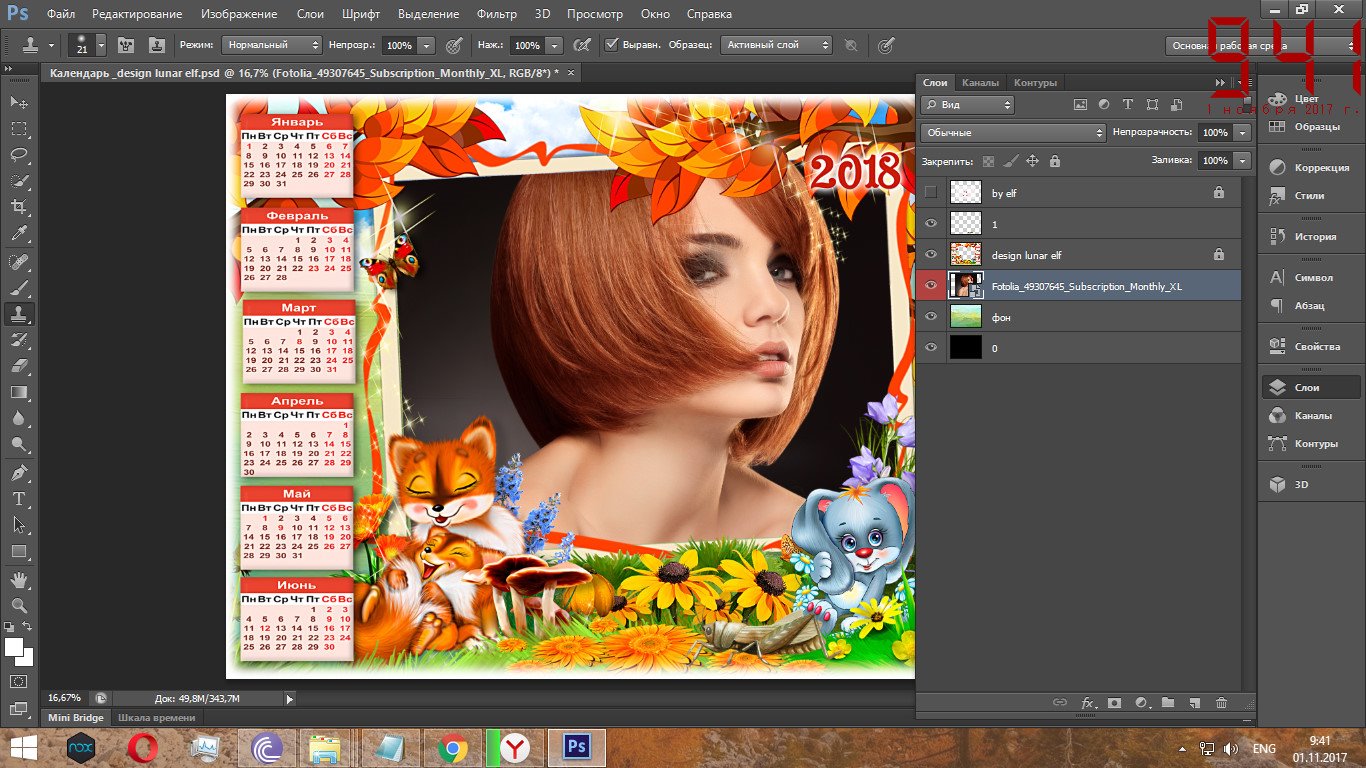The image size is (1366, 768).
Task: Uncheck the 'Выравн.' checkbox
Action: pos(612,45)
